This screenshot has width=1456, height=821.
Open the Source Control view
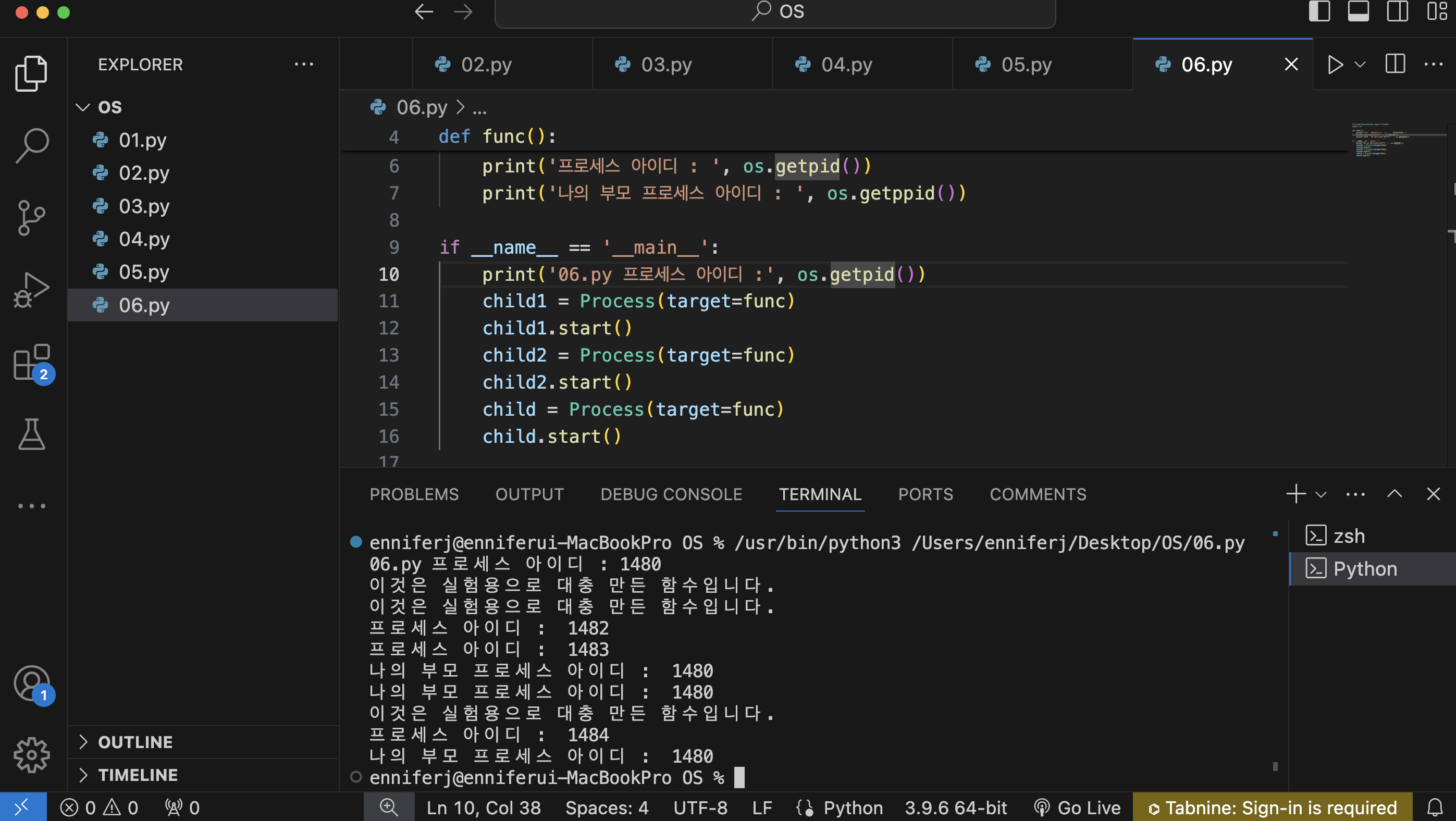pyautogui.click(x=31, y=218)
